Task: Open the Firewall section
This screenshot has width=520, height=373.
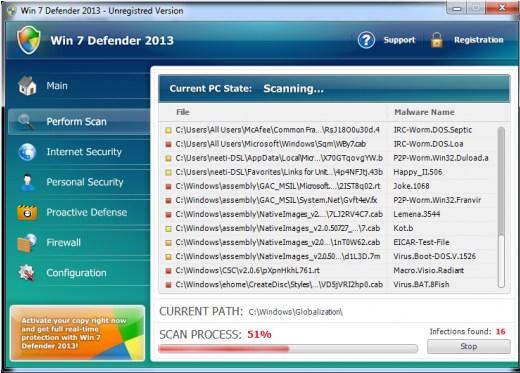Action: point(79,243)
